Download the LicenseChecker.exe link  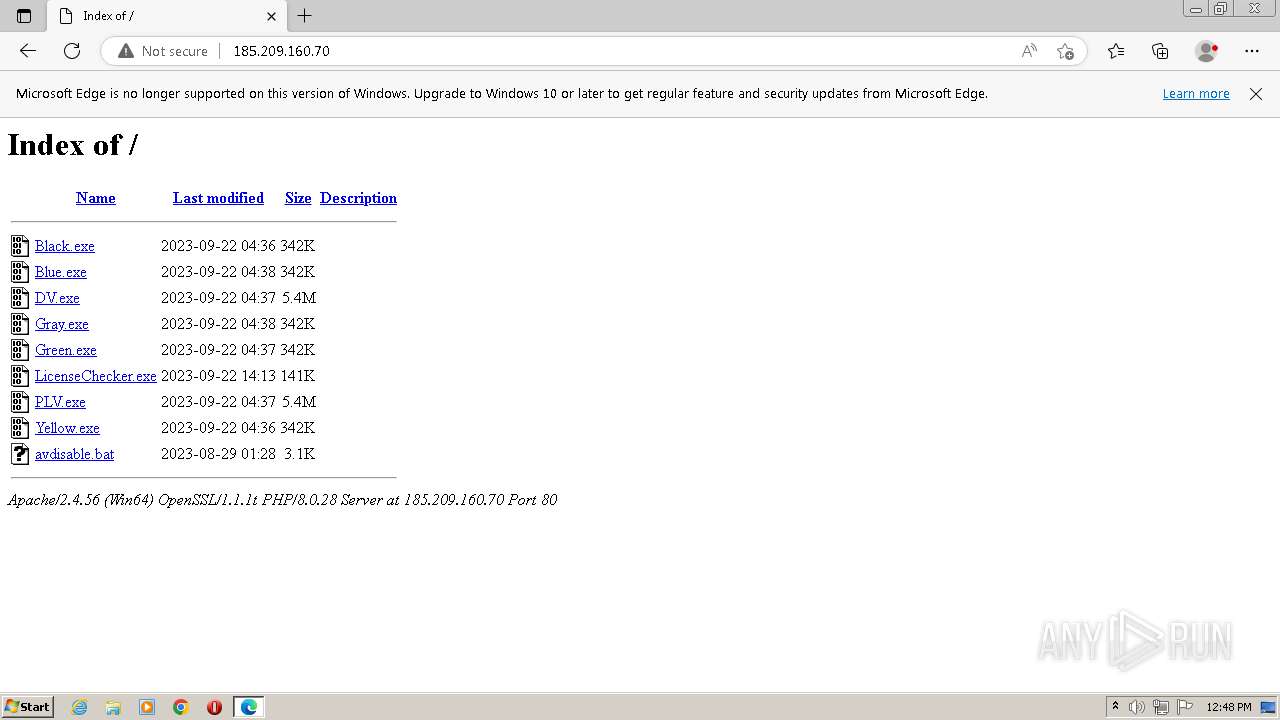tap(96, 376)
